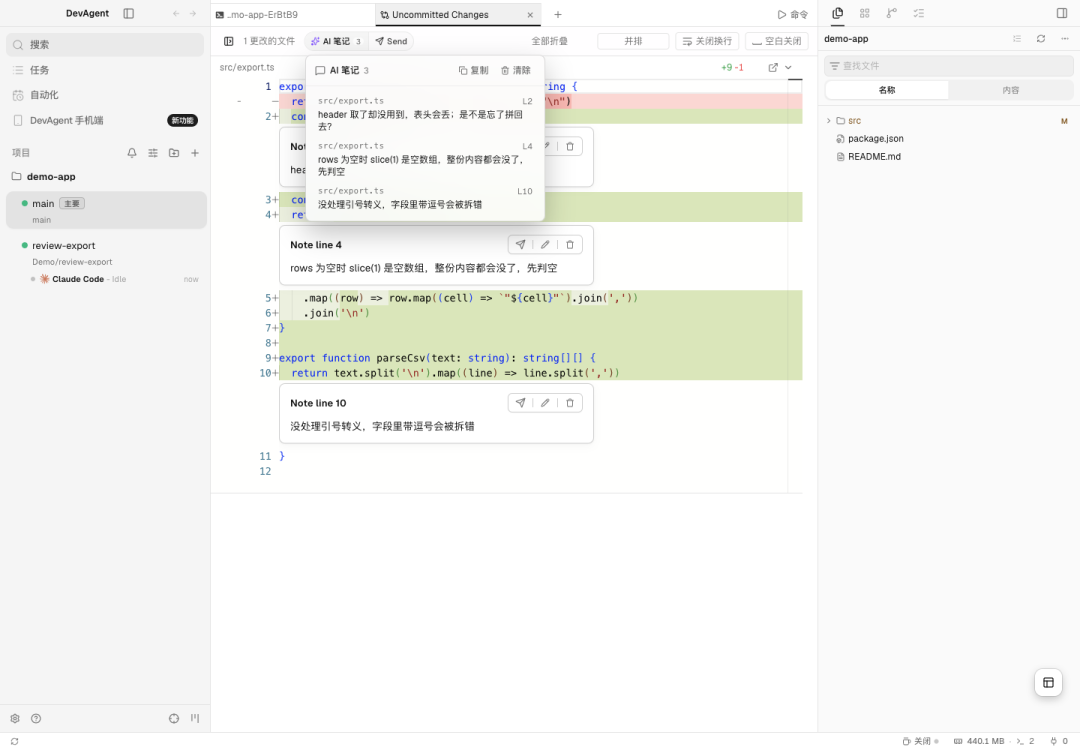Open src/export.ts diff in external editor
This screenshot has width=1080, height=750.
pyautogui.click(x=773, y=67)
